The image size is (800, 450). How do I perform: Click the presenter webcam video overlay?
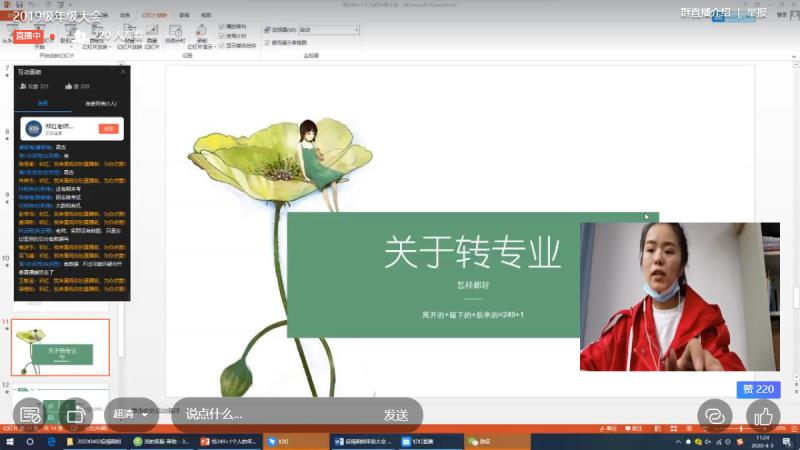tap(680, 296)
